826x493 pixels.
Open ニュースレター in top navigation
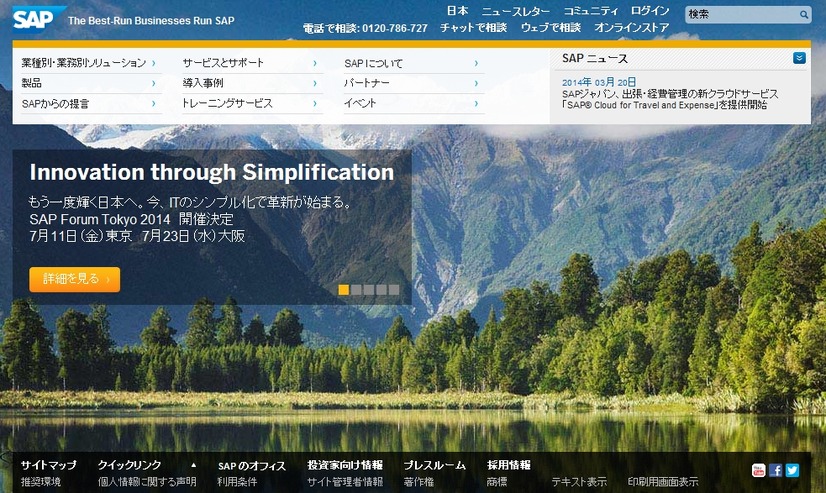[x=516, y=11]
